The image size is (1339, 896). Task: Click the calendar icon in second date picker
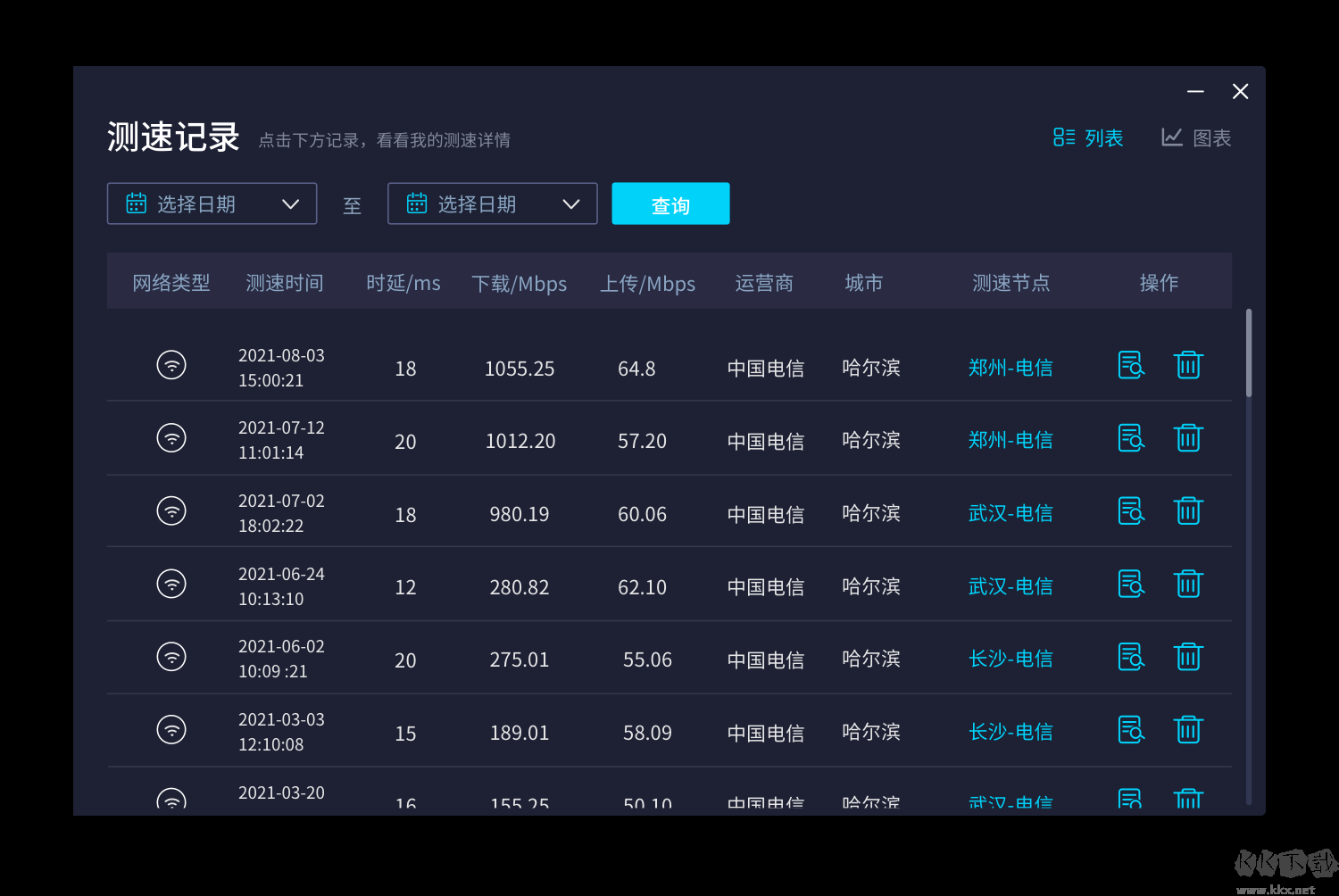[416, 203]
